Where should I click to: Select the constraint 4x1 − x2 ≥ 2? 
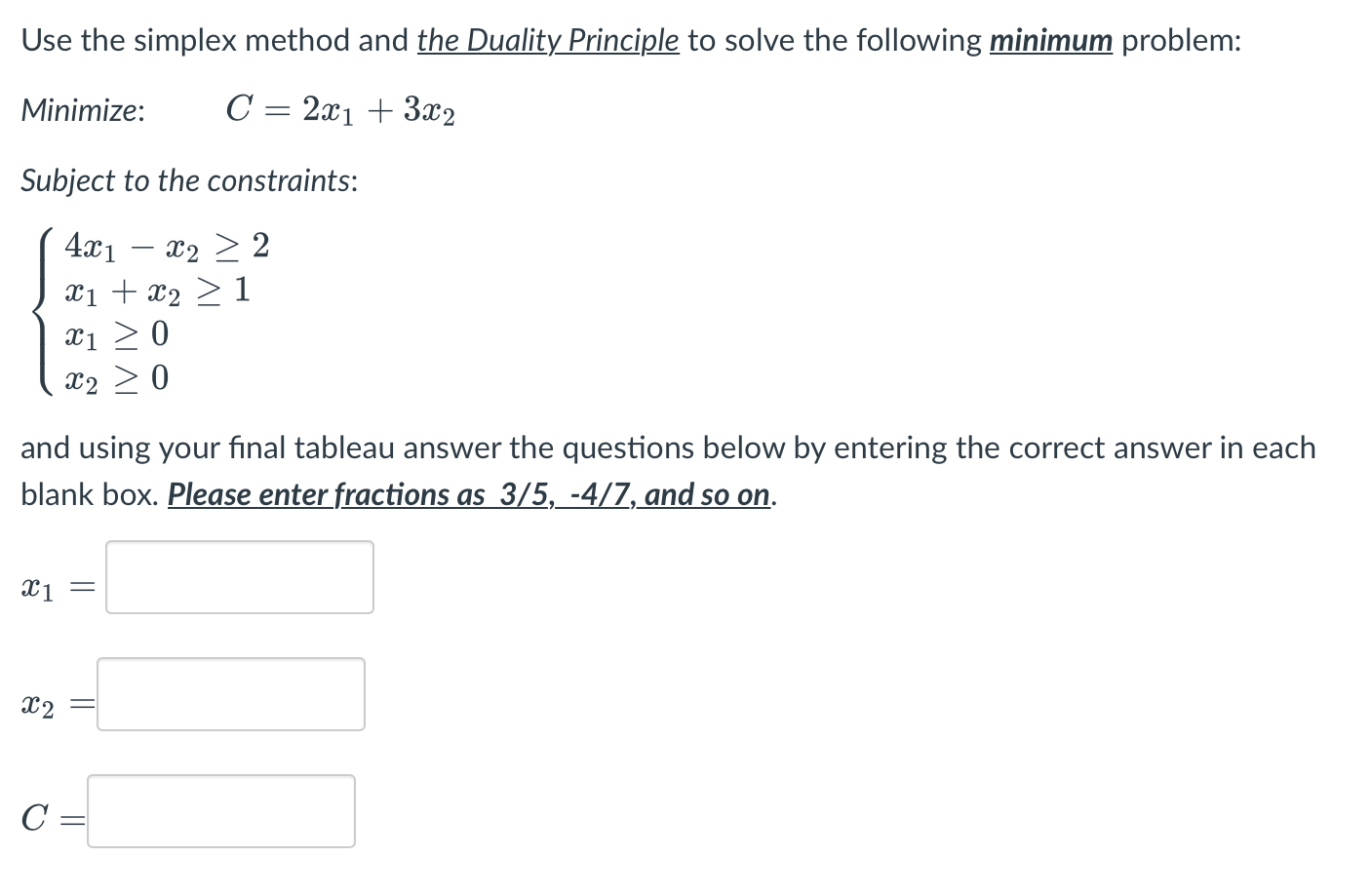pos(167,247)
